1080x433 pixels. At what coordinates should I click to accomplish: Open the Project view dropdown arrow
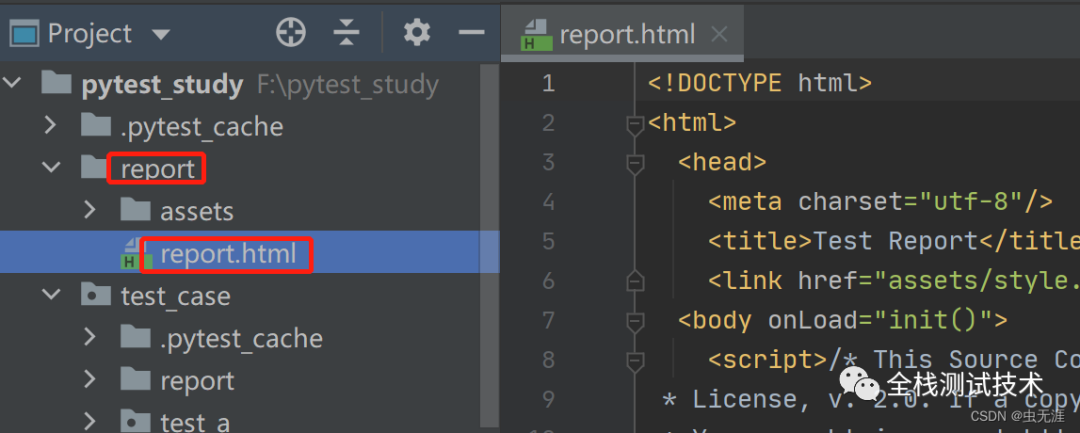160,34
